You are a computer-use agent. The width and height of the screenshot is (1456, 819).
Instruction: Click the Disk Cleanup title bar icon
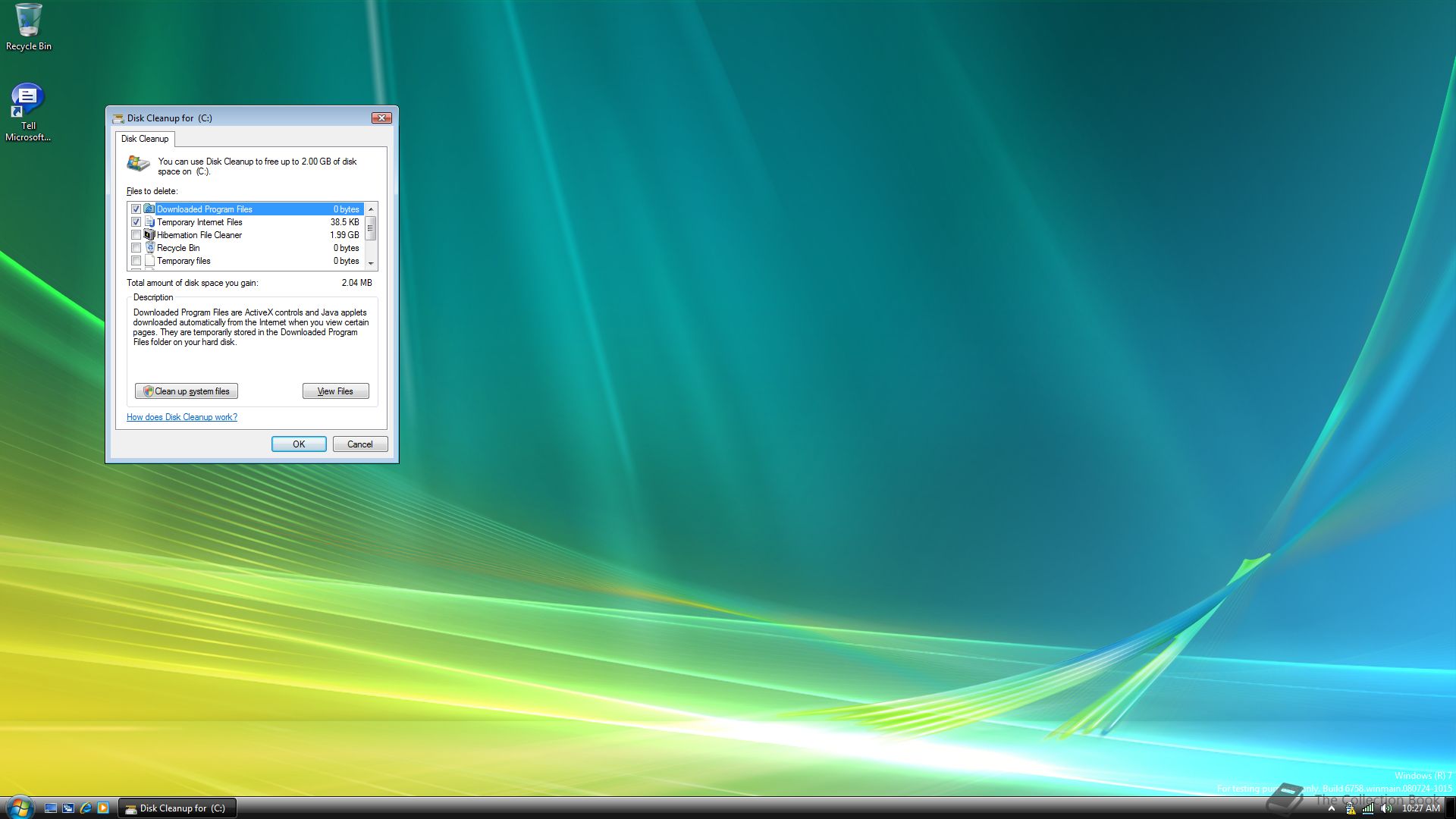(118, 118)
